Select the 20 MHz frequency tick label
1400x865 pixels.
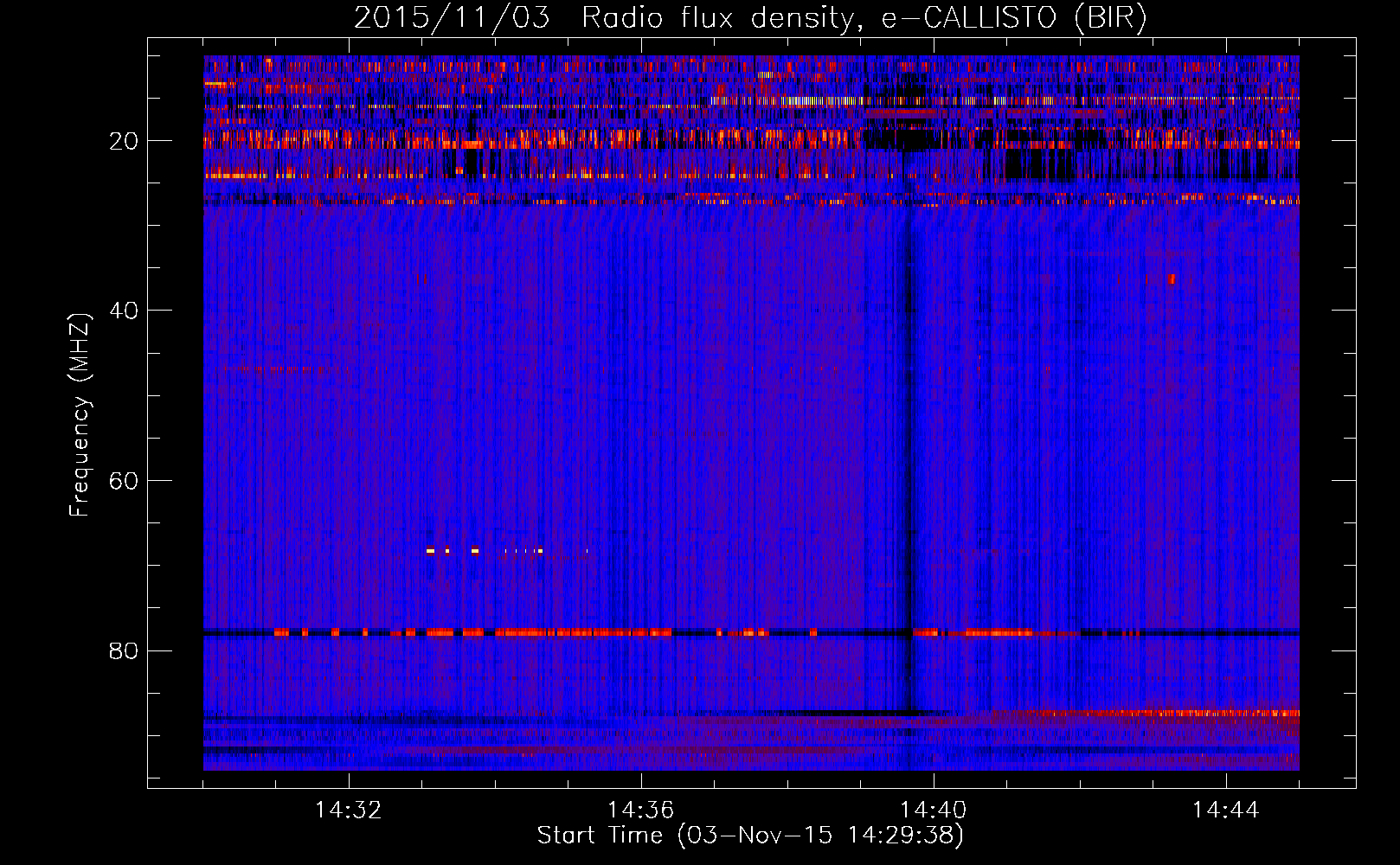point(125,141)
